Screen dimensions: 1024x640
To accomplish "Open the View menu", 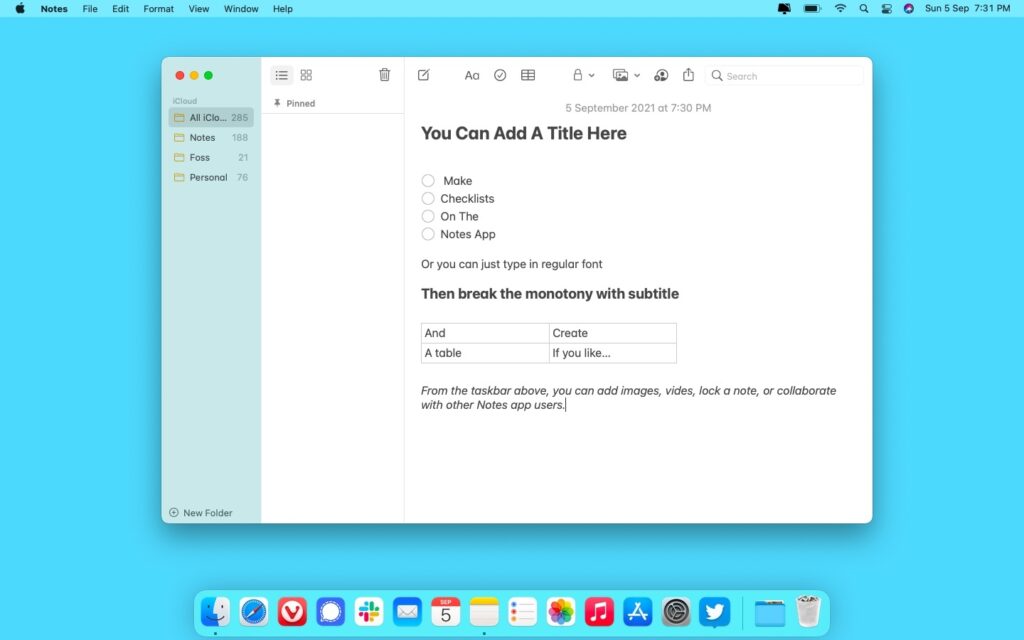I will [198, 8].
